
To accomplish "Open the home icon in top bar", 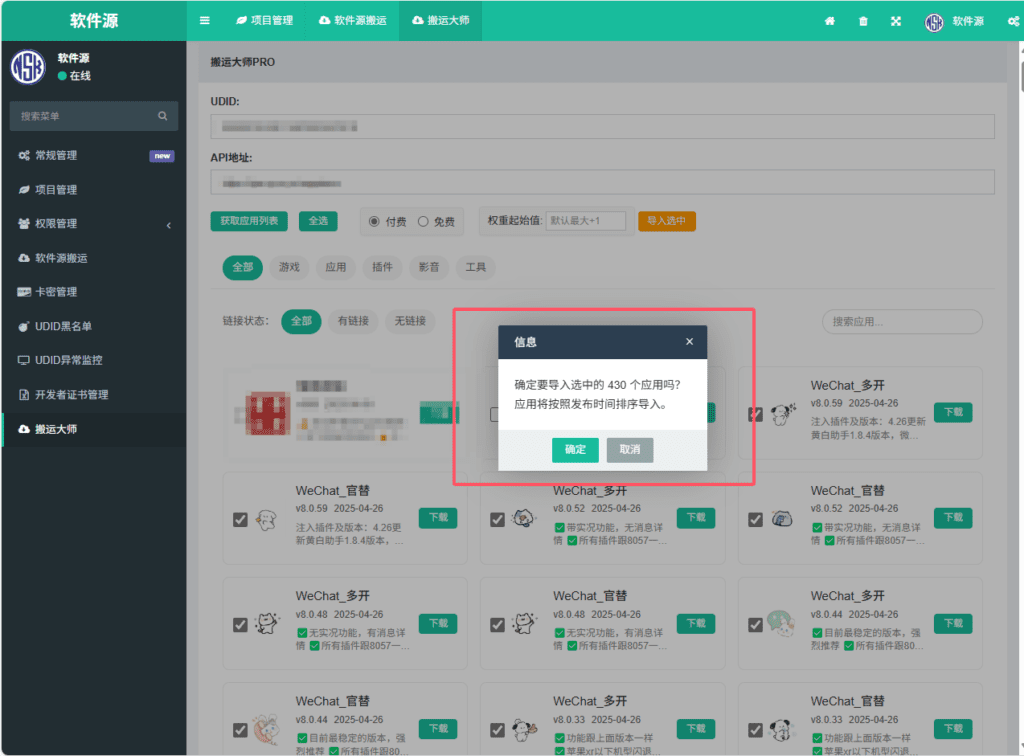I will tap(829, 21).
